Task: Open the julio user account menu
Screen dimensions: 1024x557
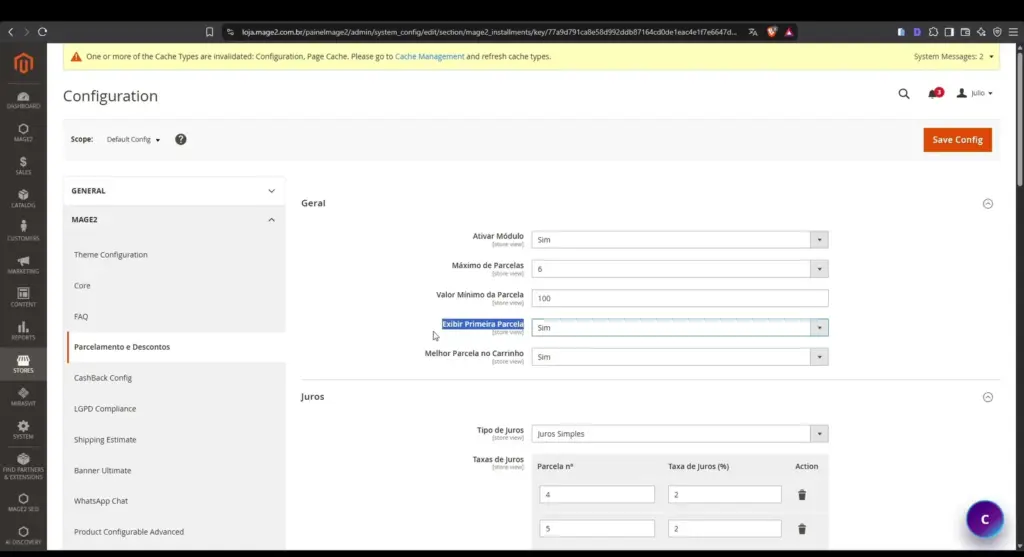Action: click(975, 93)
